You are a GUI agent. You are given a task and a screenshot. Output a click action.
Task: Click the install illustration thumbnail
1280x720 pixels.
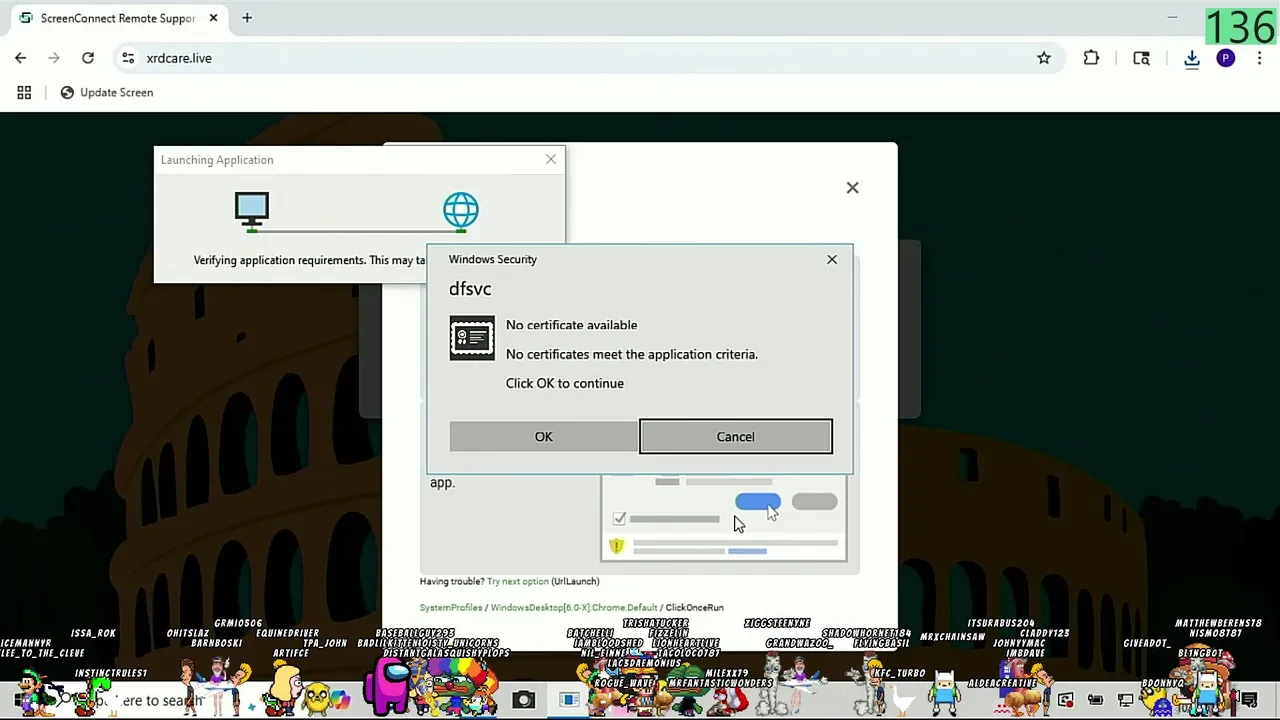click(x=724, y=517)
